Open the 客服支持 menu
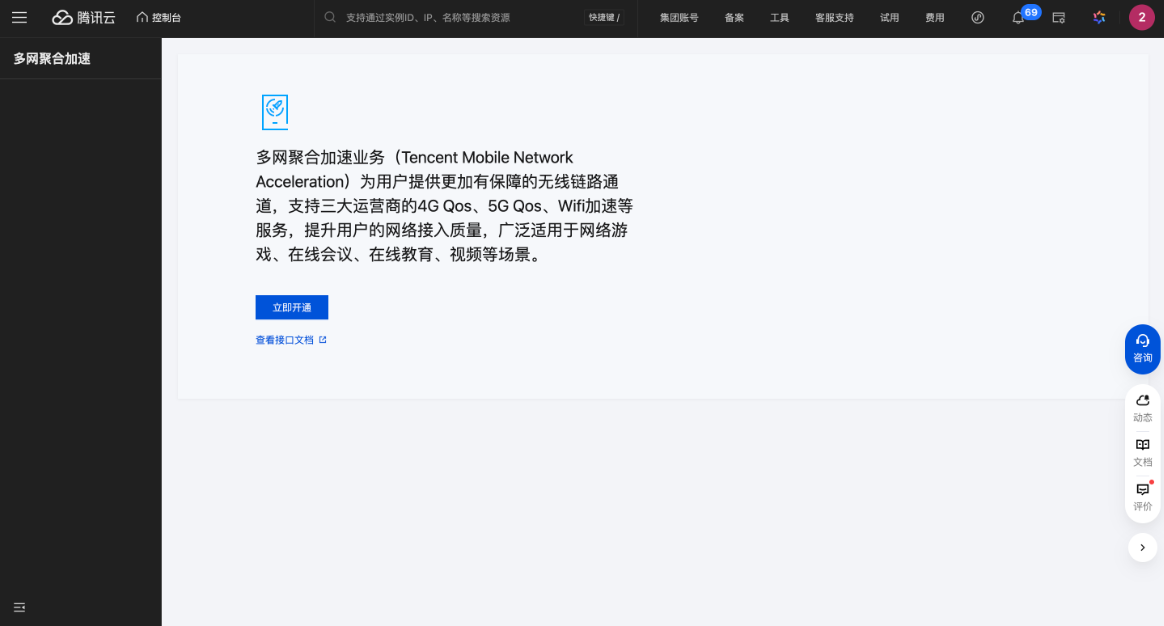The width and height of the screenshot is (1164, 626). 834,17
